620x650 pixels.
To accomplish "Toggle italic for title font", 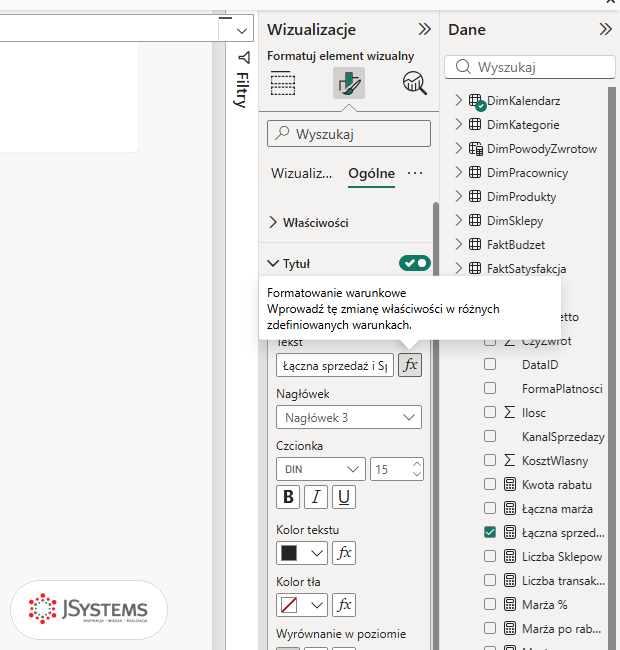I will tap(316, 497).
